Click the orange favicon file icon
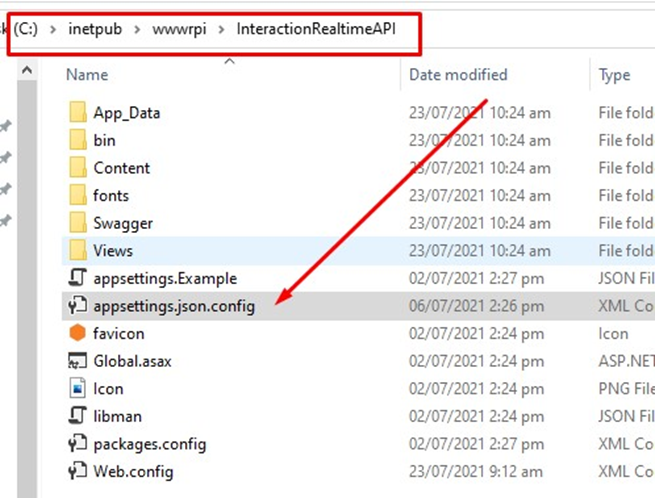655x498 pixels. pyautogui.click(x=78, y=333)
